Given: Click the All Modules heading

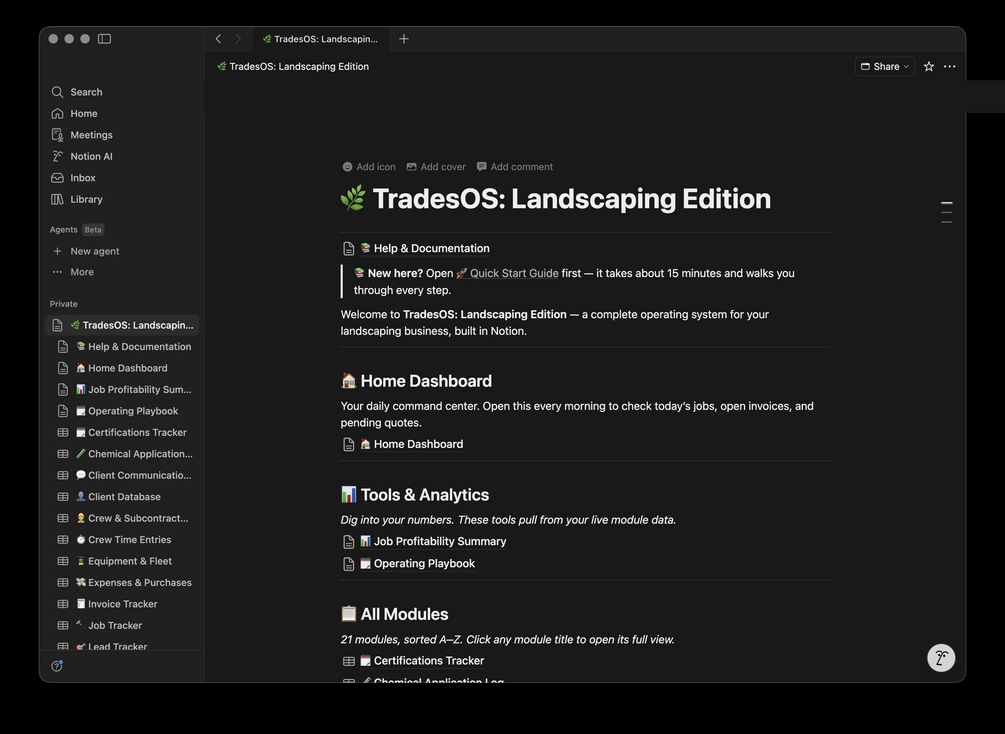Looking at the screenshot, I should (x=394, y=614).
